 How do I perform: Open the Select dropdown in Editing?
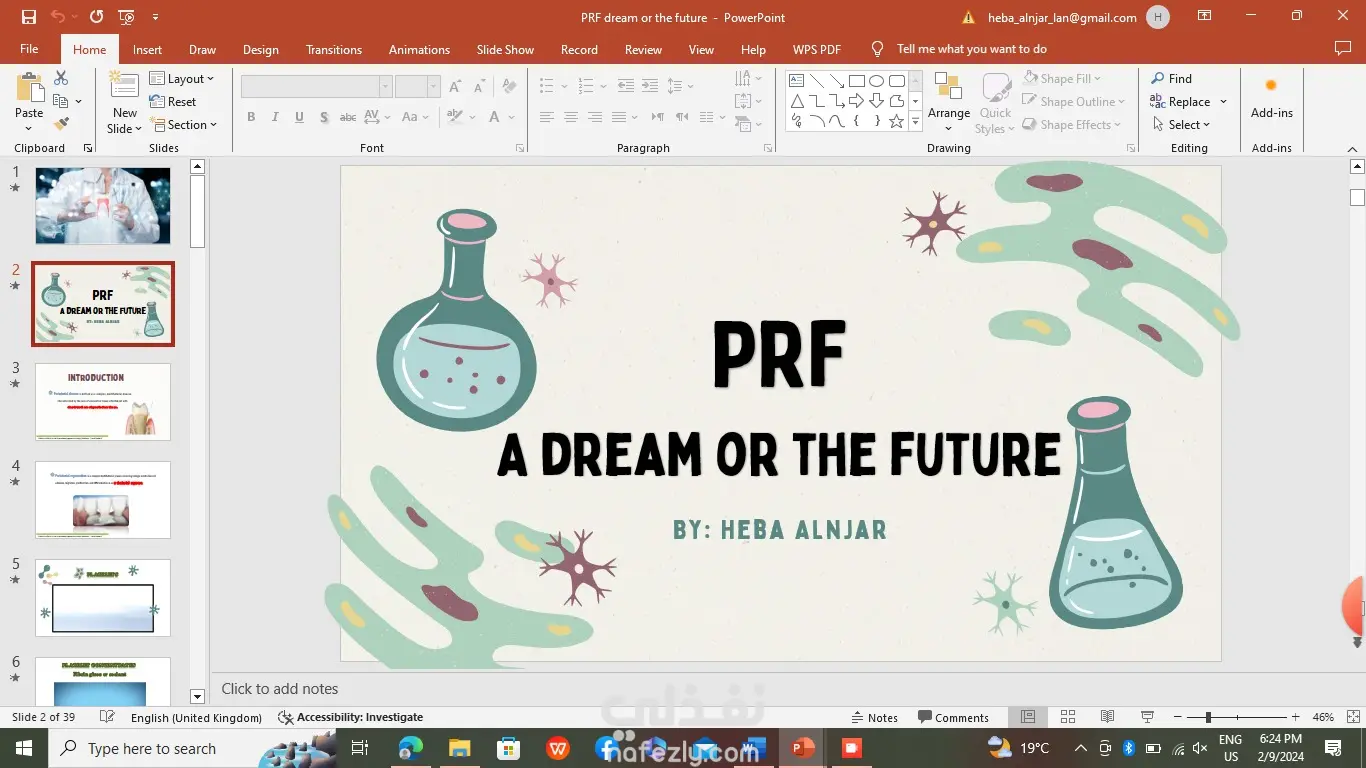pos(1180,124)
